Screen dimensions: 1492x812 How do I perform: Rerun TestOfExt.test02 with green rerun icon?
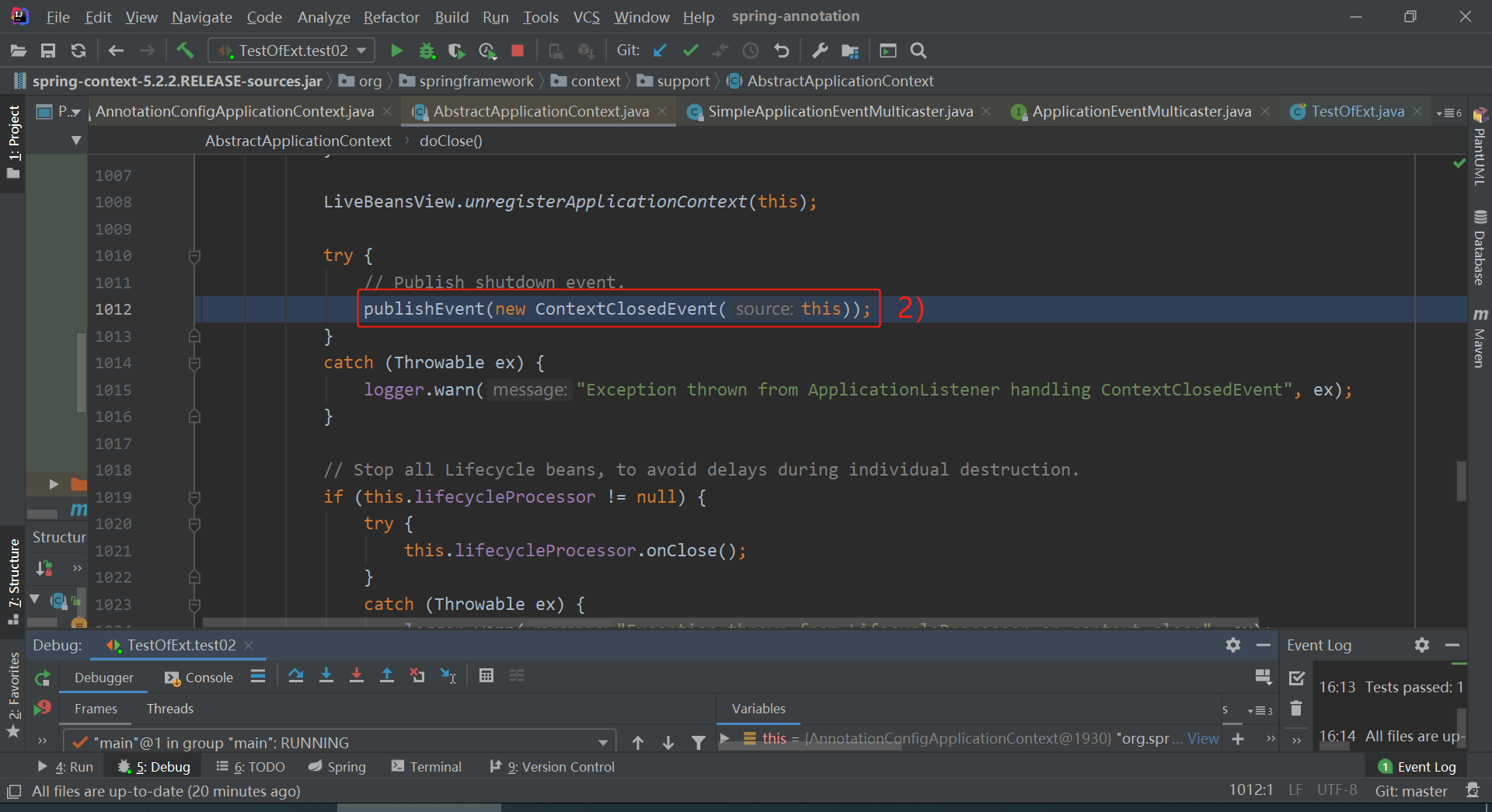click(43, 678)
